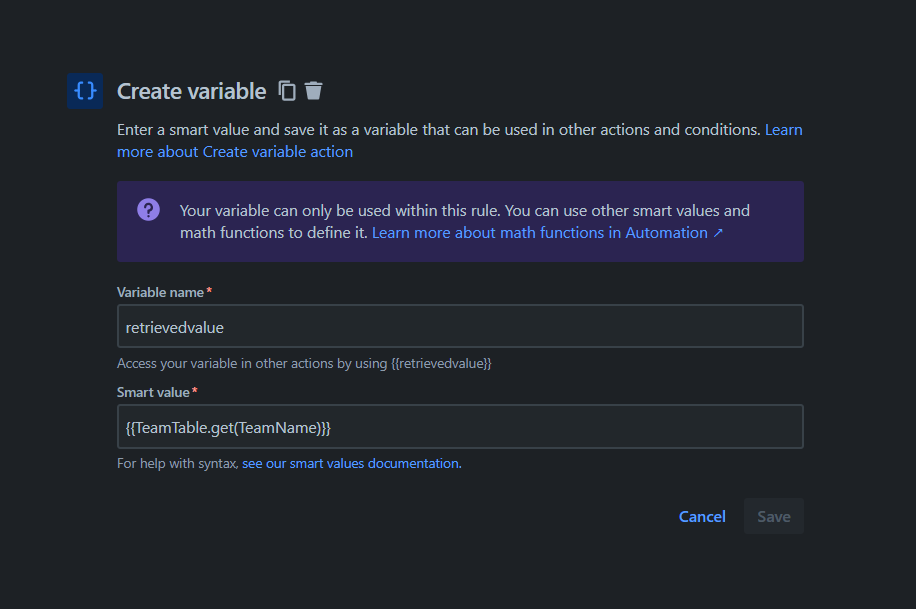Save the variable
This screenshot has height=609, width=916.
[x=774, y=517]
